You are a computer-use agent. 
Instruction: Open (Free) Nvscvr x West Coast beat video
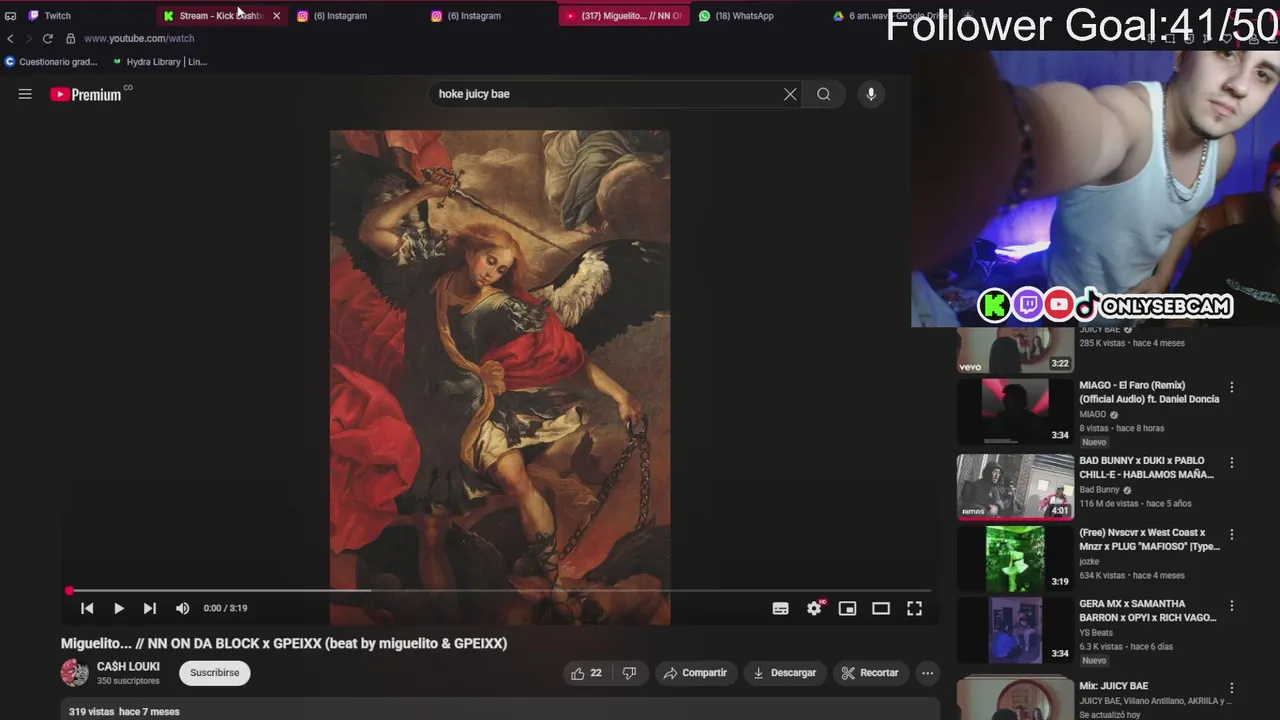[x=1149, y=540]
